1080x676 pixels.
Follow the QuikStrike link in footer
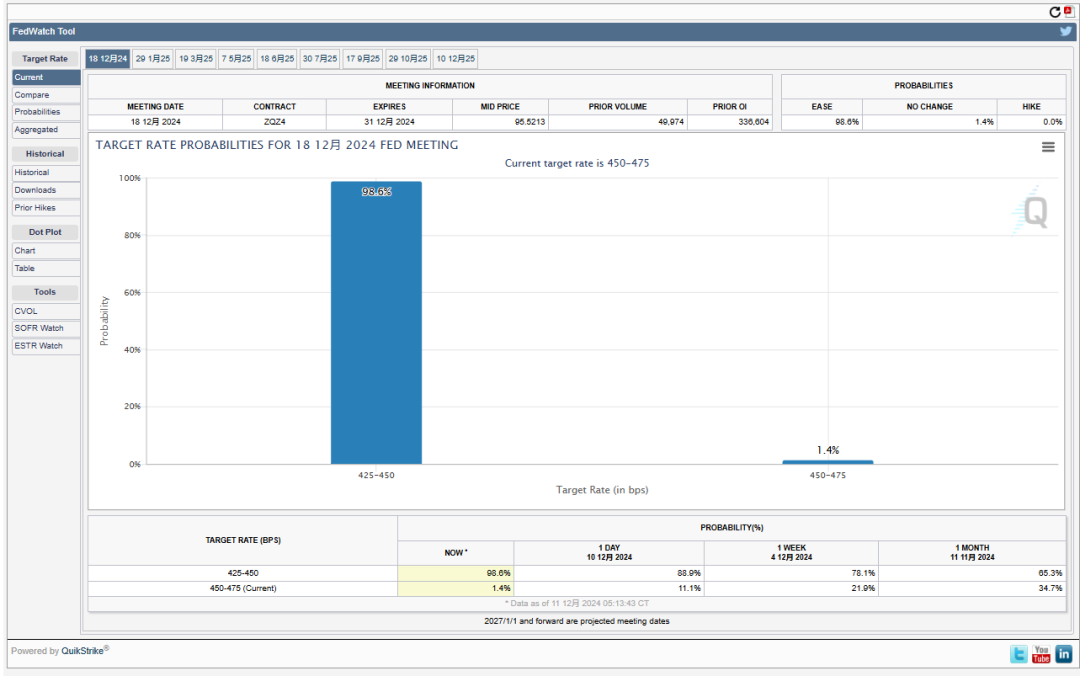[x=83, y=651]
